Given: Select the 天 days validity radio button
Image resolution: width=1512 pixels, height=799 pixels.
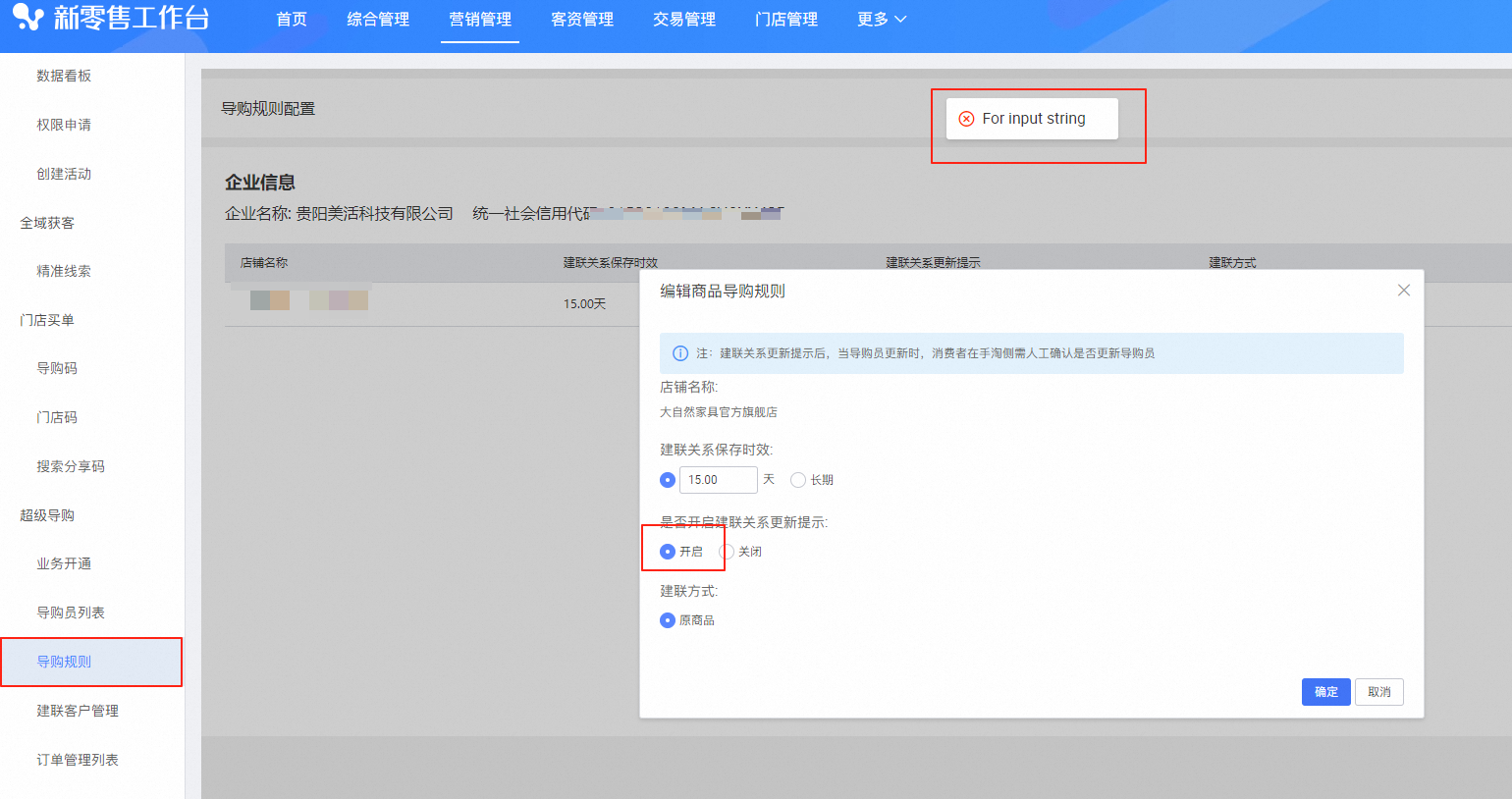Looking at the screenshot, I should (x=668, y=480).
